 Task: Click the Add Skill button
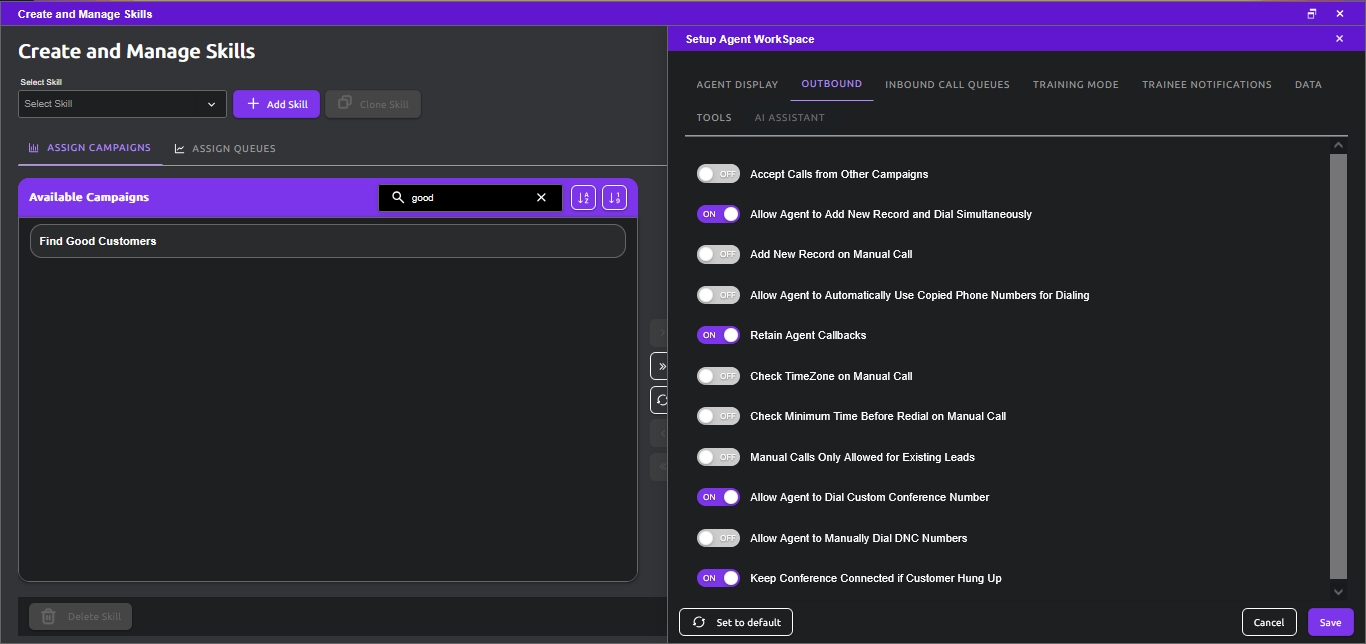(277, 104)
